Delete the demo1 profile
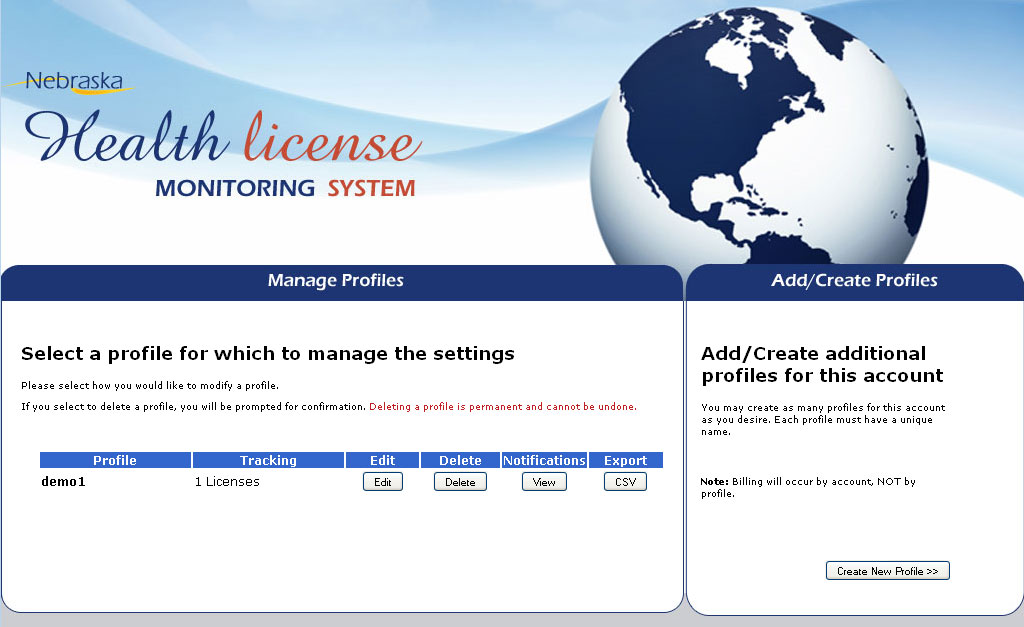Screen dimensions: 1024x627 [460, 482]
